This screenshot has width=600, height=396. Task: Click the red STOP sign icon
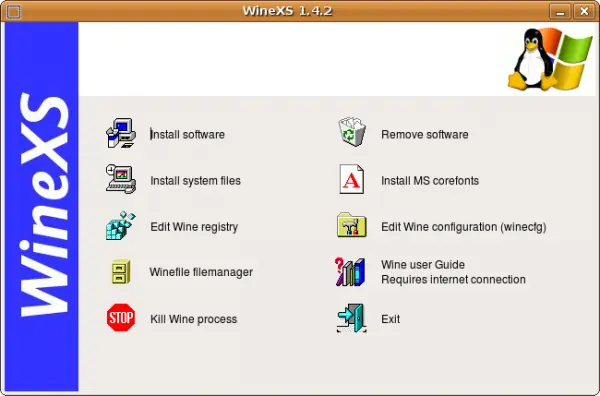click(x=121, y=318)
